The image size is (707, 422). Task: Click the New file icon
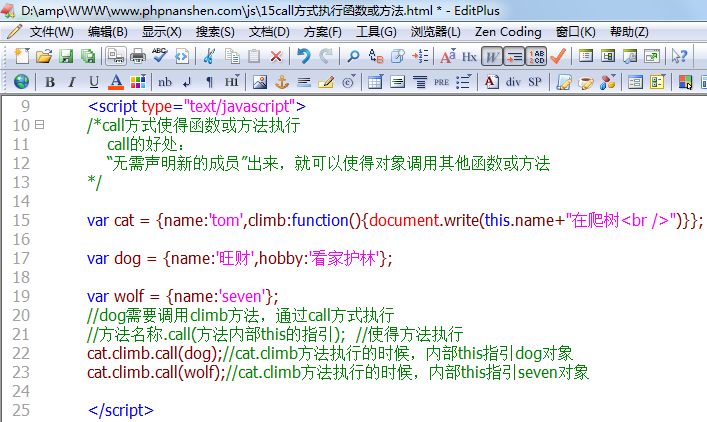point(22,56)
